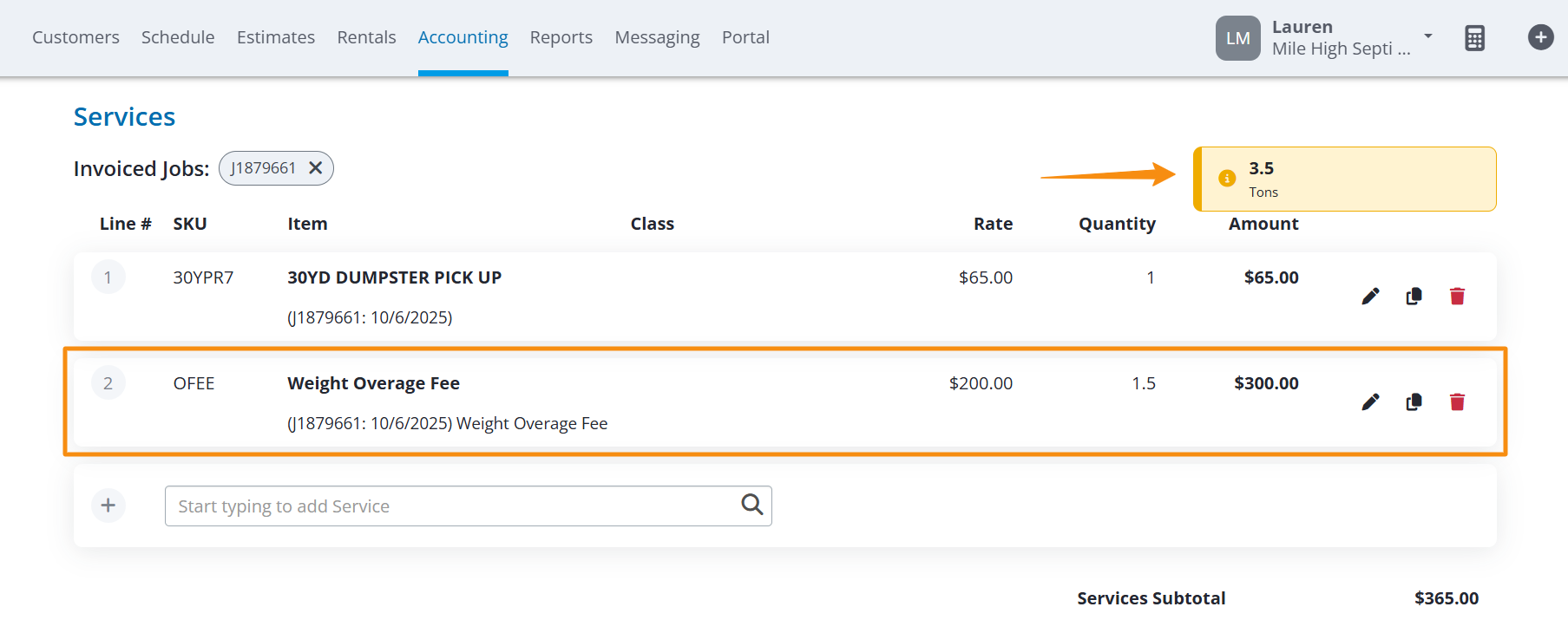This screenshot has height=633, width=1568.
Task: Click the $65.00 rate value
Action: (986, 277)
